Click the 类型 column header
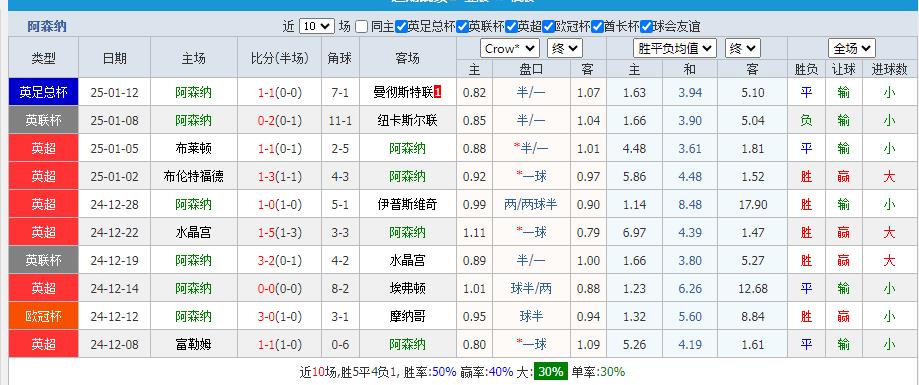 pos(43,58)
